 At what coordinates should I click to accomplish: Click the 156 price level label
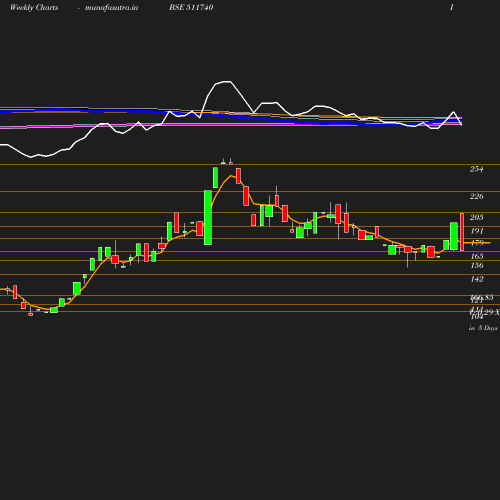(477, 265)
